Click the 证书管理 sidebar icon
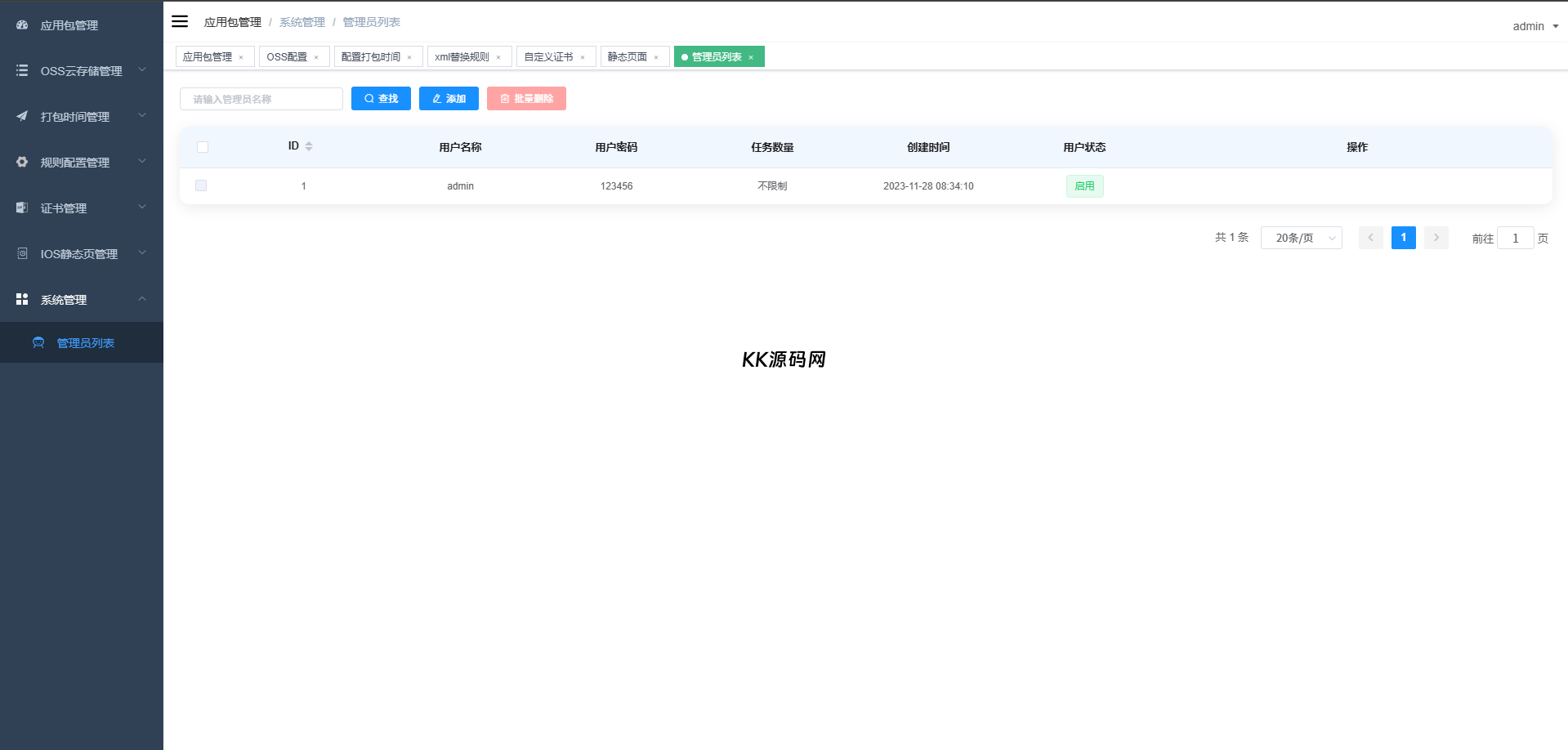Viewport: 1568px width, 750px height. [x=22, y=208]
